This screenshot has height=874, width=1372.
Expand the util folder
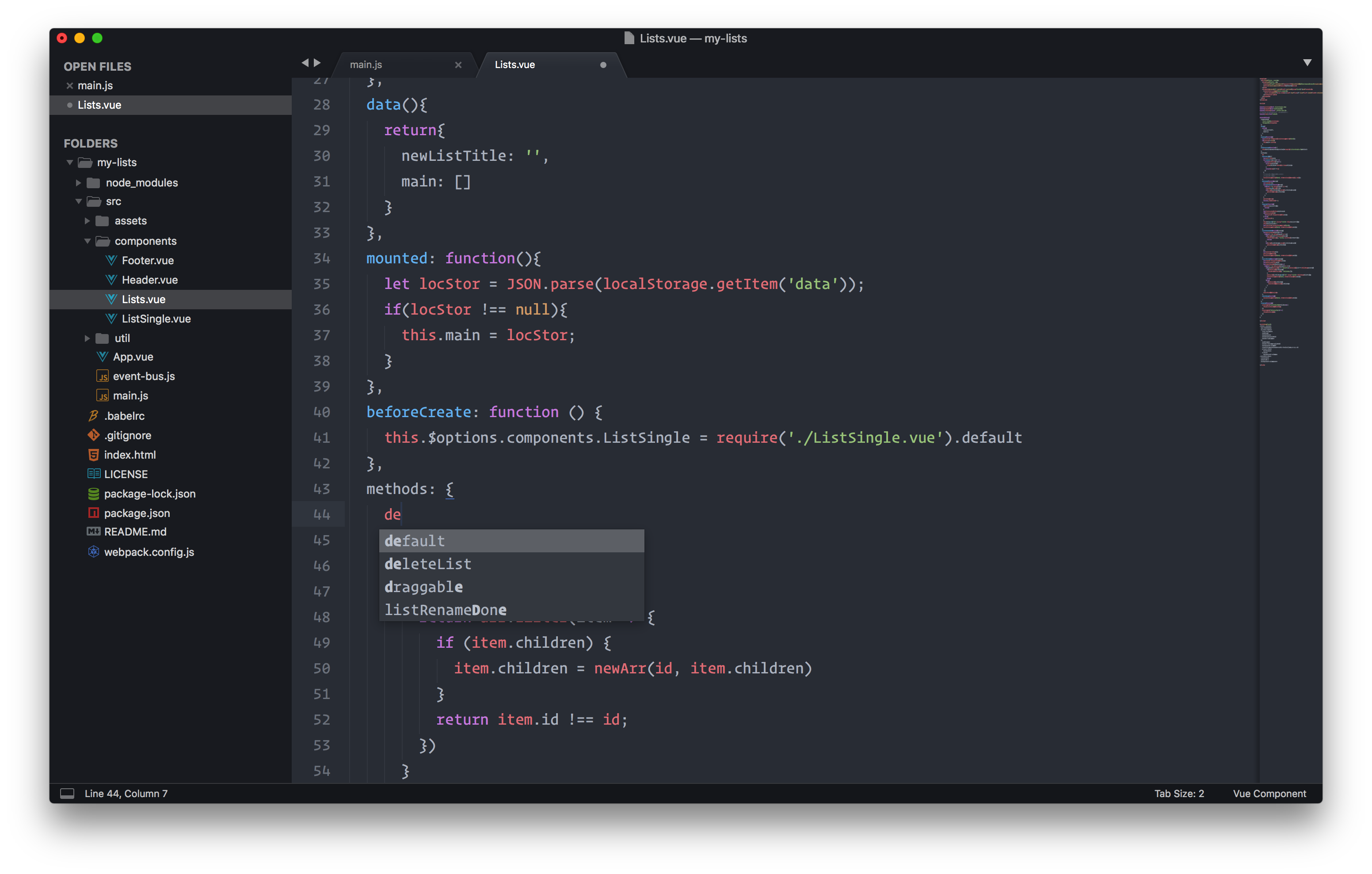pos(87,338)
